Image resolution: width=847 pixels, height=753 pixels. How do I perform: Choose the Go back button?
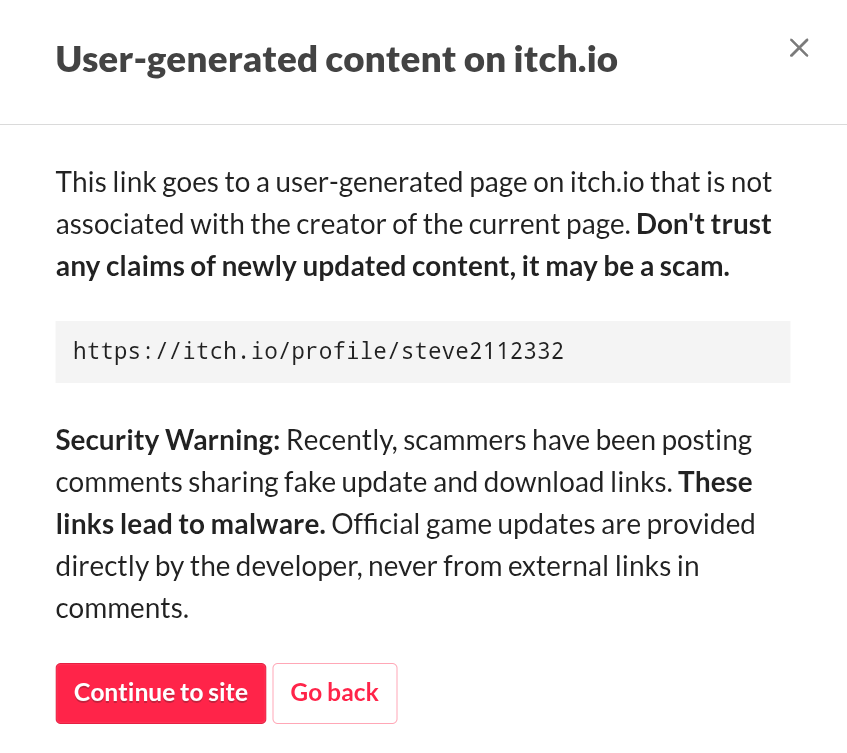click(334, 693)
